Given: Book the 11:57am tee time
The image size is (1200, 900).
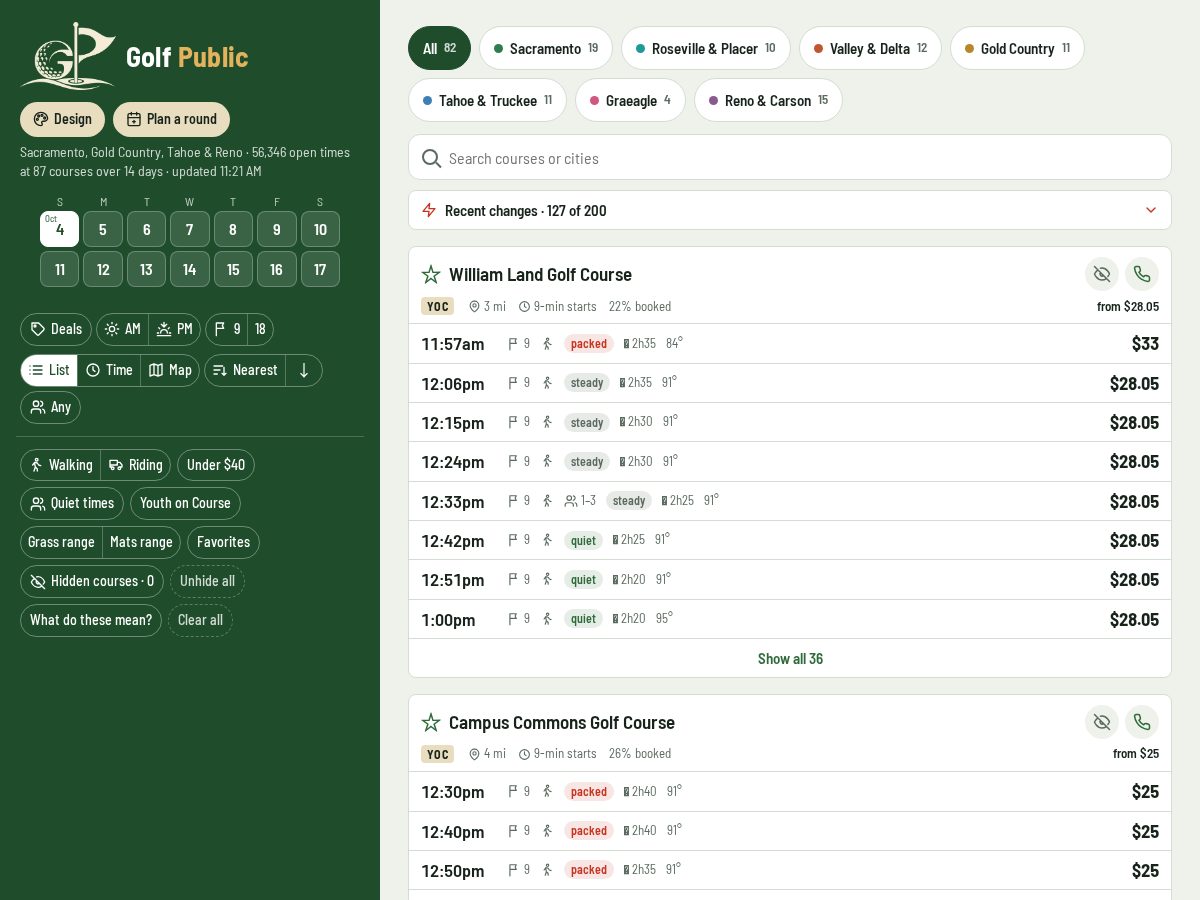Looking at the screenshot, I should 790,344.
